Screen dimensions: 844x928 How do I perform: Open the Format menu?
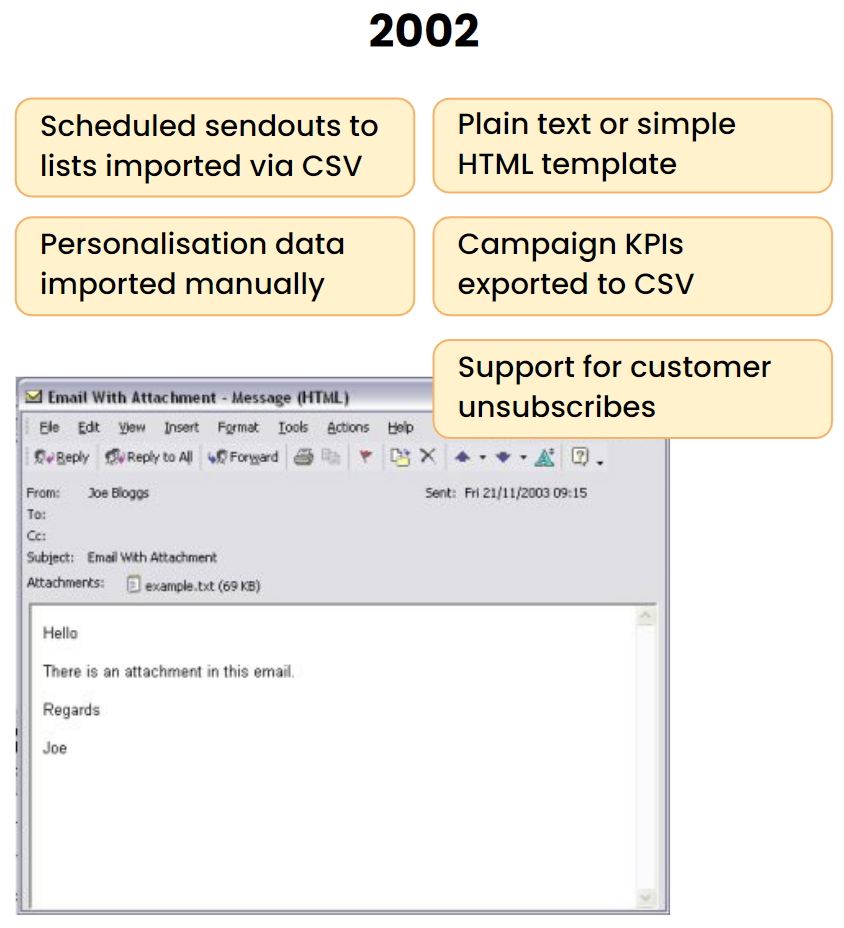tap(238, 427)
